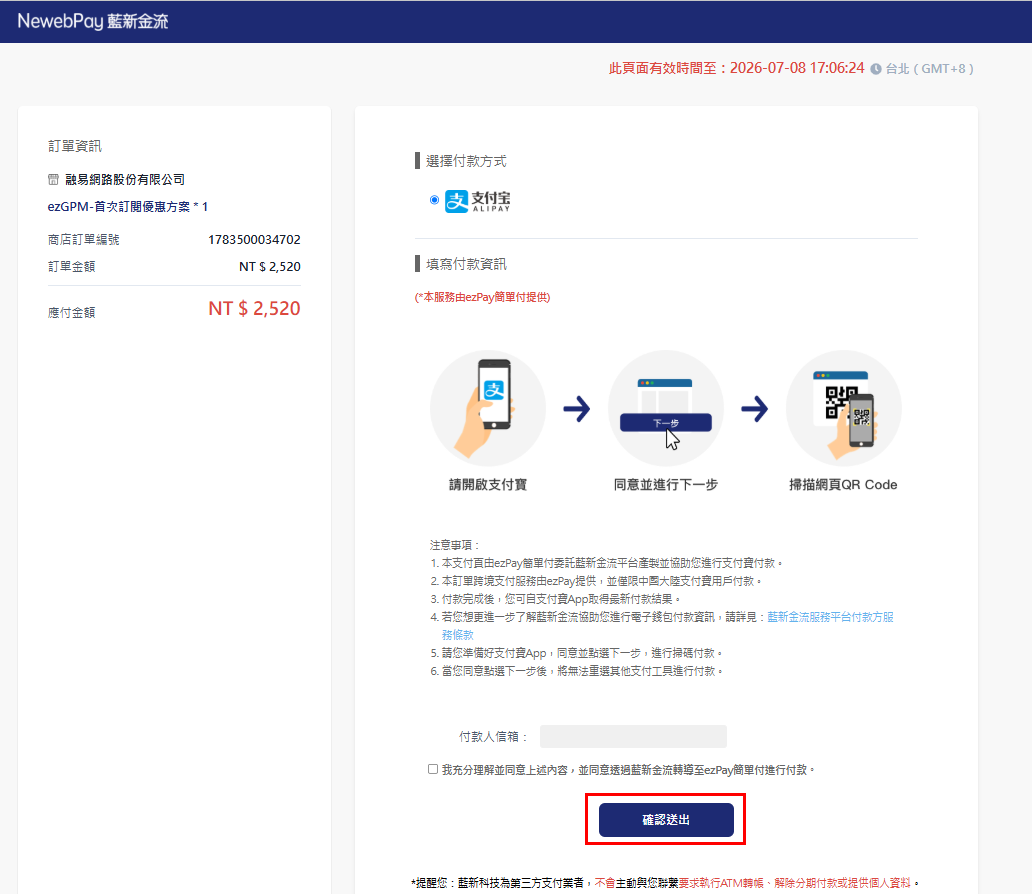Click the red 應付金額 NT $ 2,520 total
This screenshot has height=894, width=1032.
254,308
